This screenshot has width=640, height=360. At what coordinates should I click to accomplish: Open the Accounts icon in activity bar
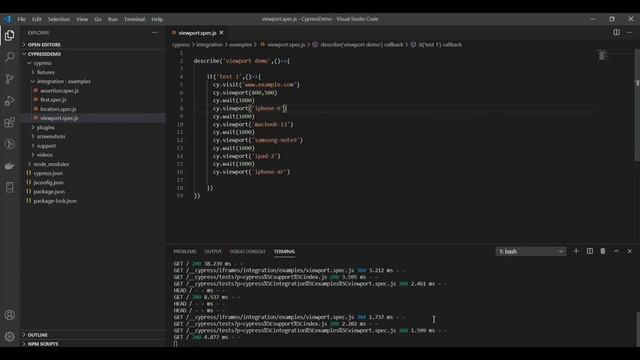pos(9,315)
